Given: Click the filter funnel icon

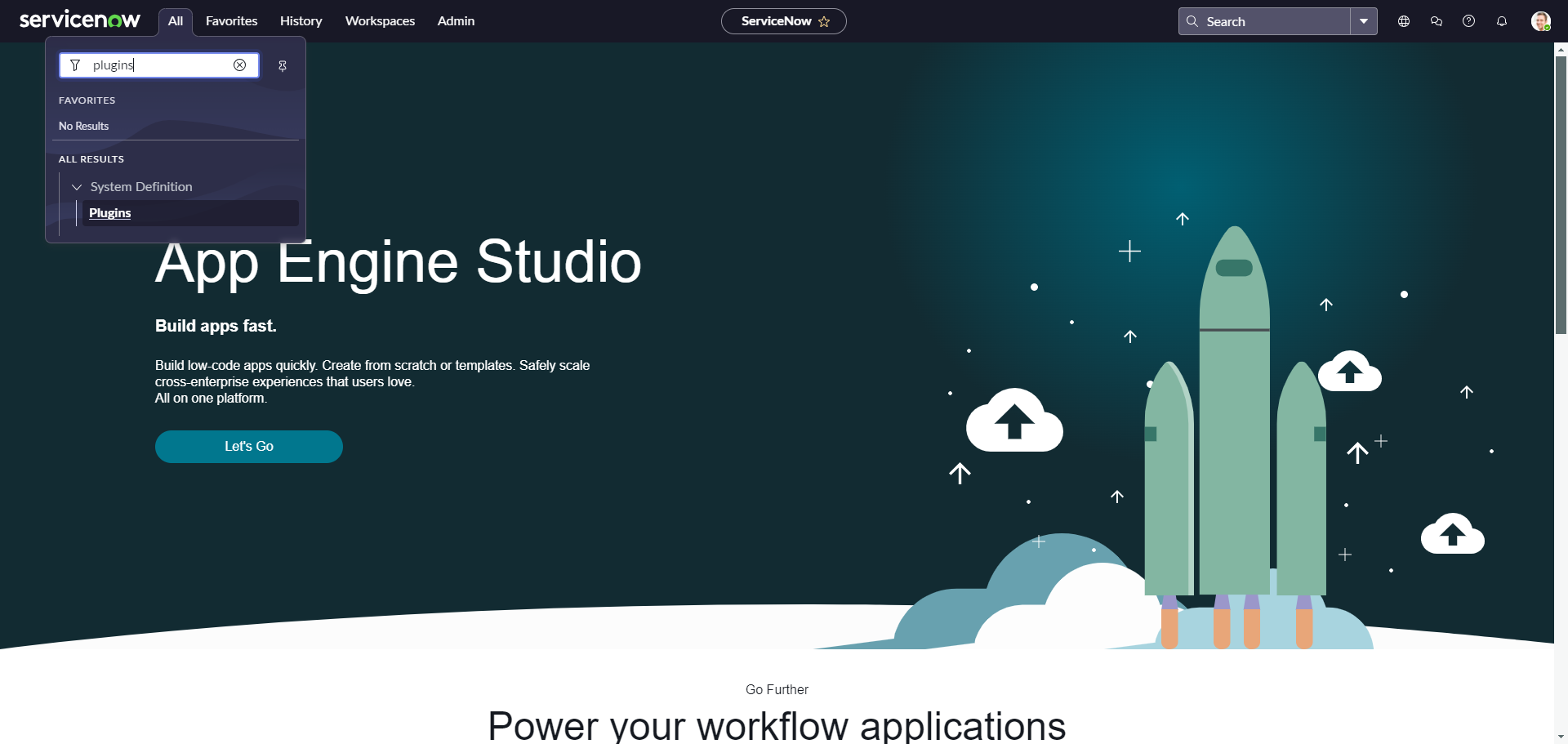Looking at the screenshot, I should point(75,65).
